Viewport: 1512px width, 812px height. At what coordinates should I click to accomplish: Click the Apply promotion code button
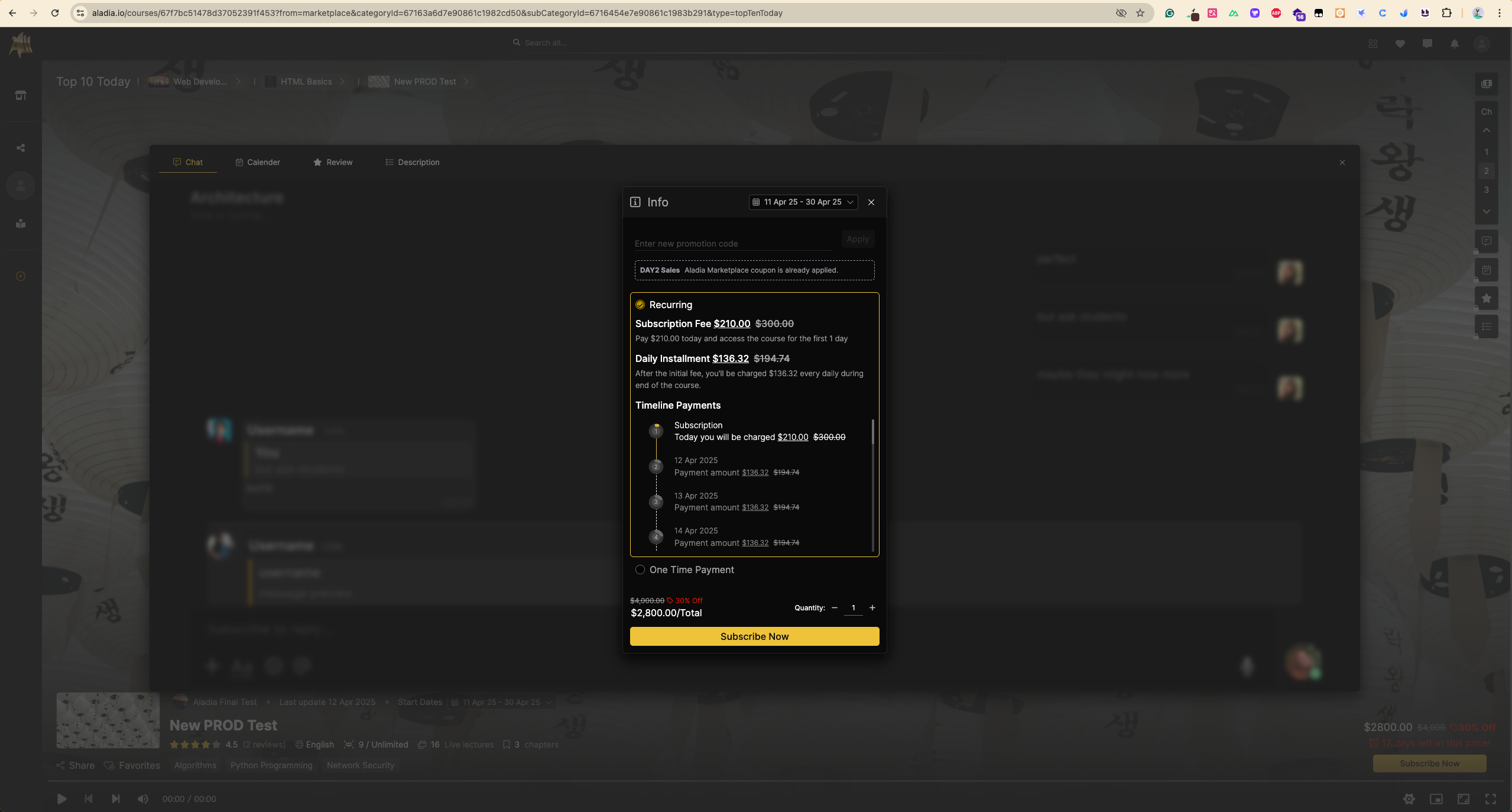tap(858, 239)
